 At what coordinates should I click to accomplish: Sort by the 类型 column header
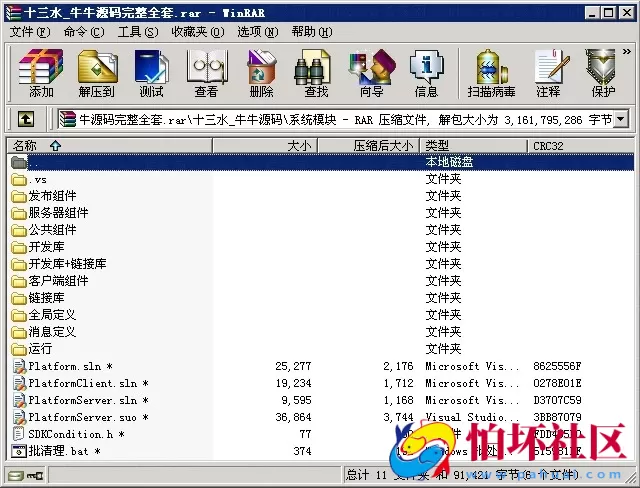(x=474, y=146)
